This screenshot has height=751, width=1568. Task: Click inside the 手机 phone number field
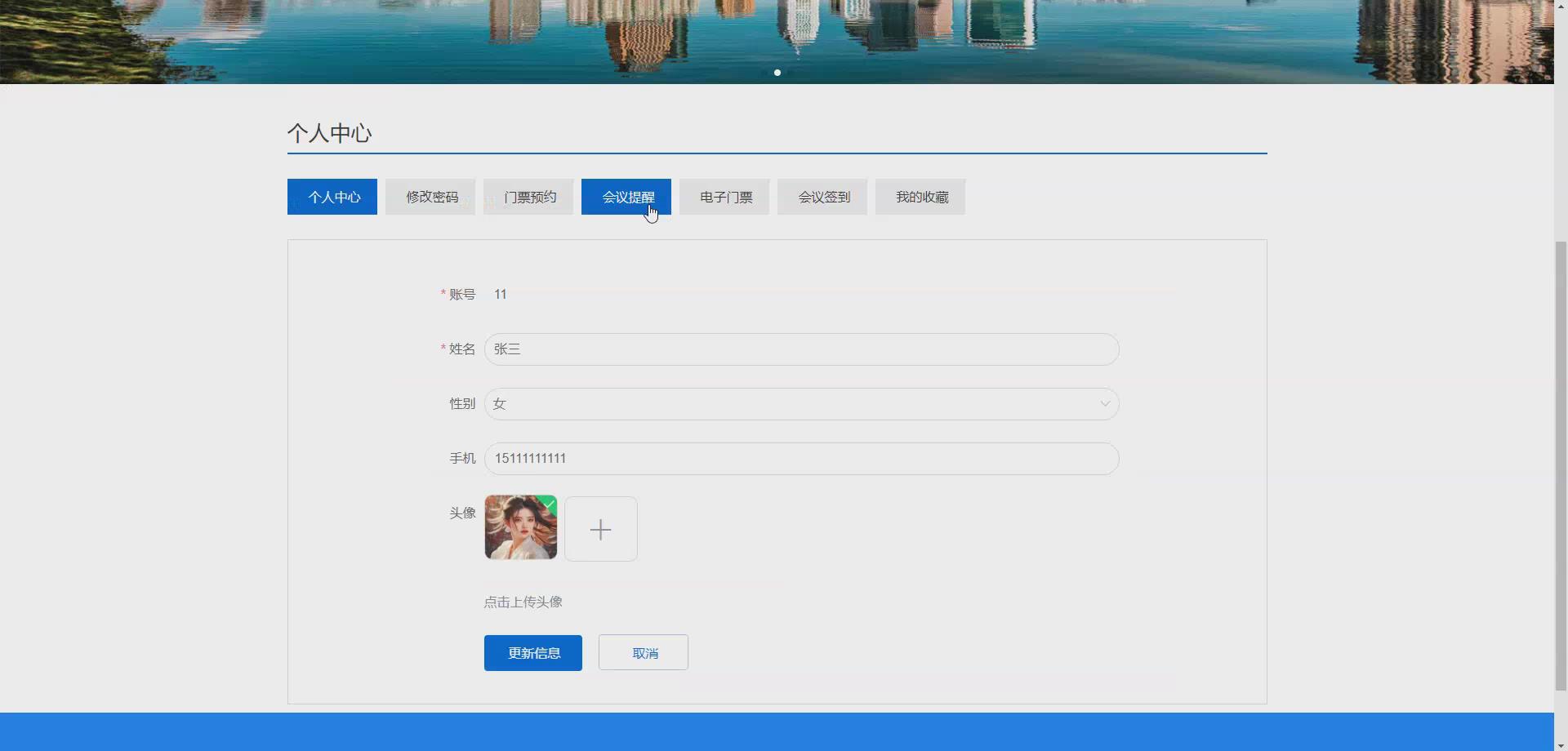800,458
